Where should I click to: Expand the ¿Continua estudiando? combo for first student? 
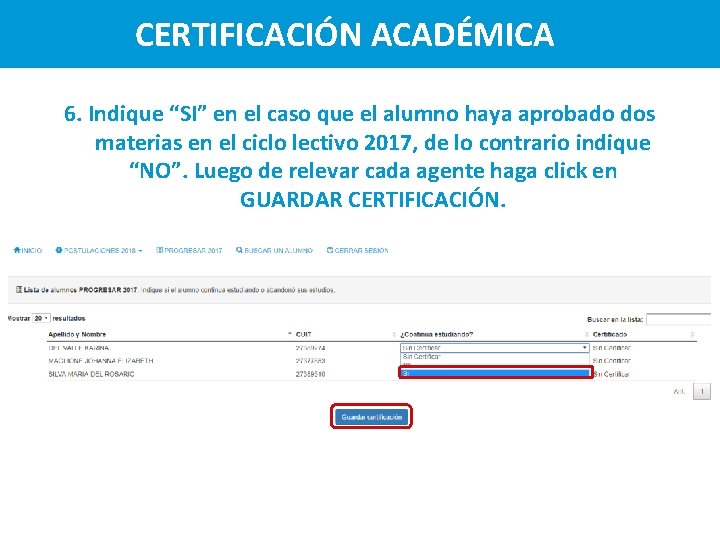pyautogui.click(x=495, y=348)
